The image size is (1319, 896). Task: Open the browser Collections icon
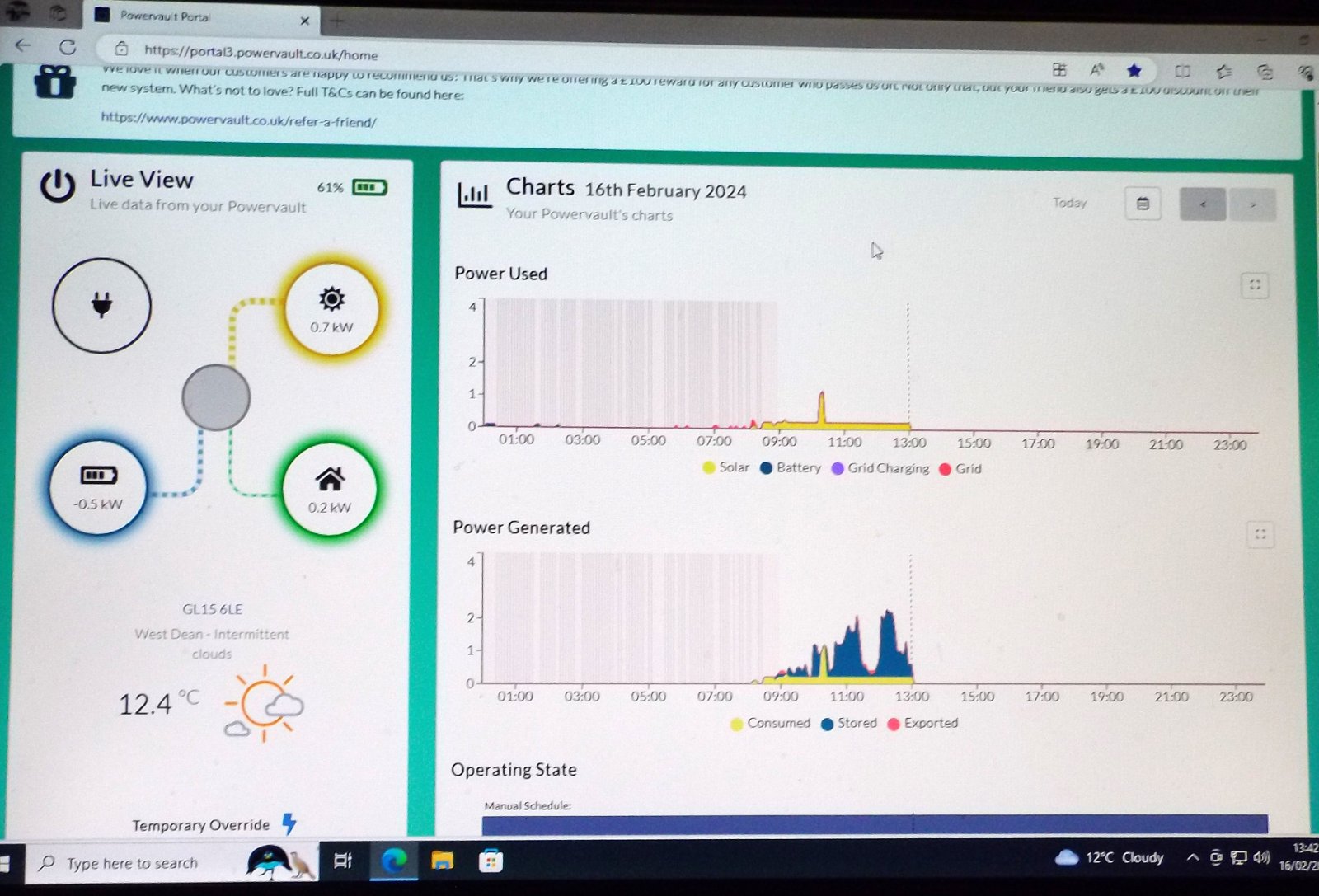[1265, 72]
